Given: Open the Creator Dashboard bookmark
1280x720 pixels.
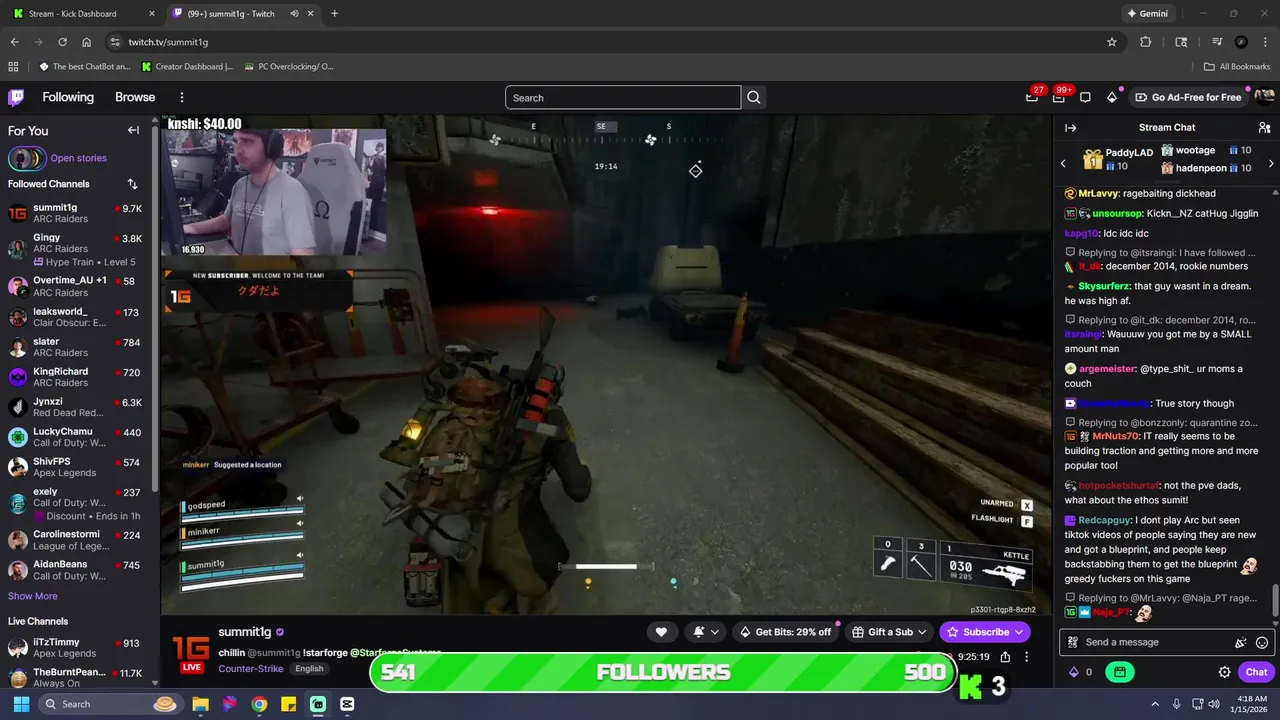Looking at the screenshot, I should pos(187,66).
